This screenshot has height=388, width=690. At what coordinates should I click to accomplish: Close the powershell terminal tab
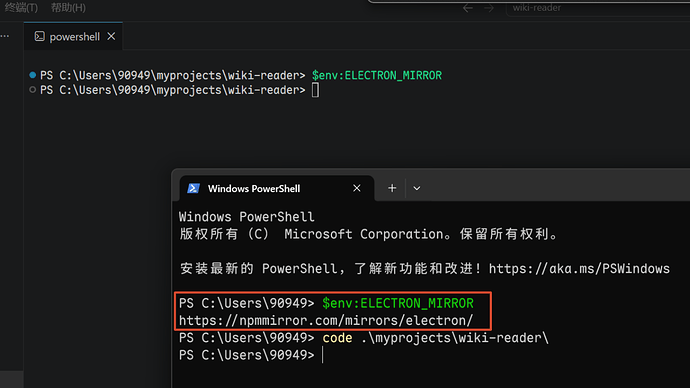111,37
